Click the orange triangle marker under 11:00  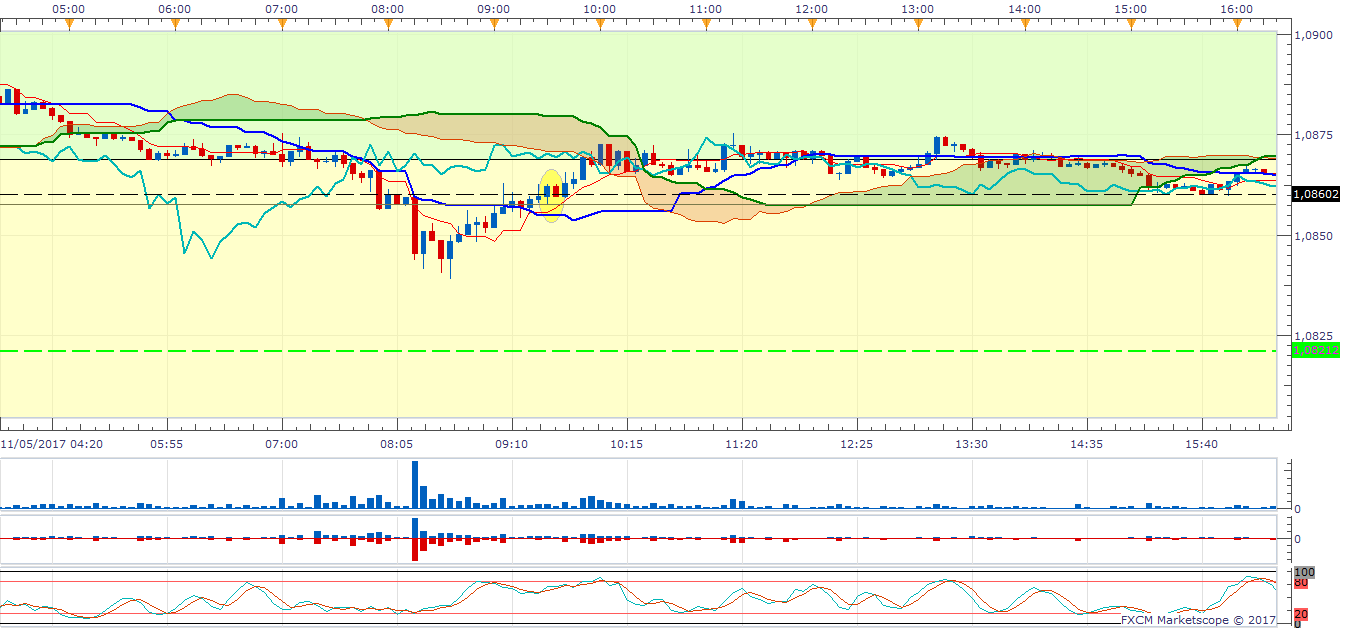click(x=706, y=24)
